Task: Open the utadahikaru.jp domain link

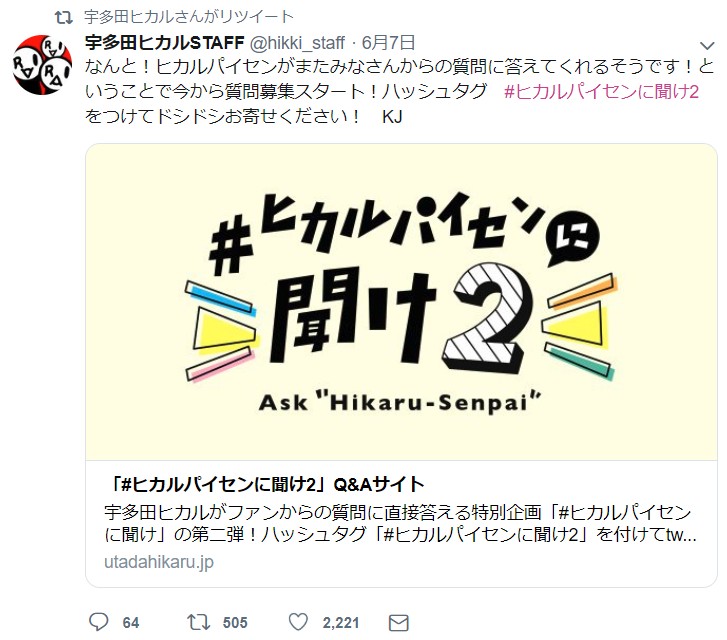Action: [159, 562]
